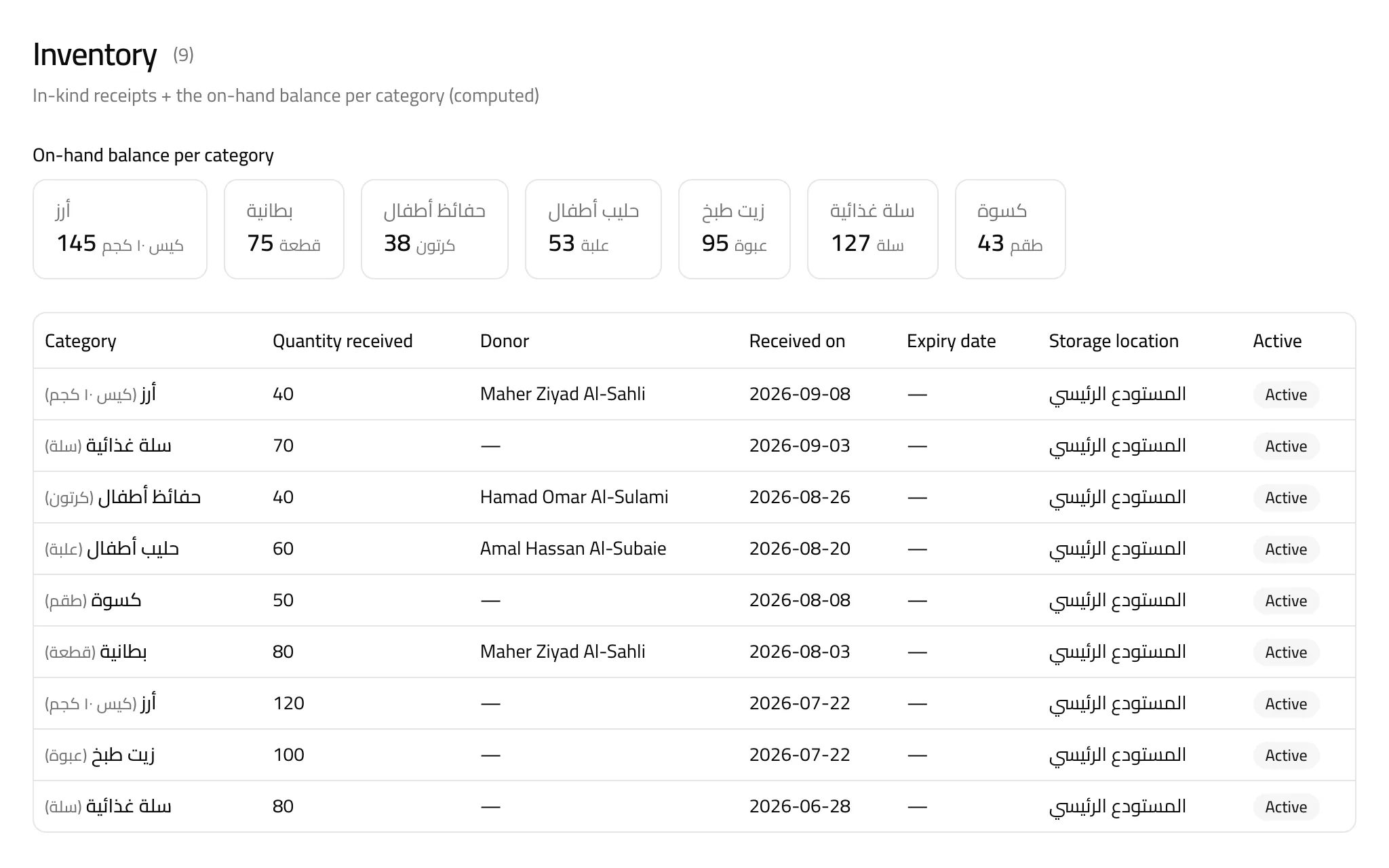Click received date 2026-08-20
Image resolution: width=1389 pixels, height=868 pixels.
point(800,549)
